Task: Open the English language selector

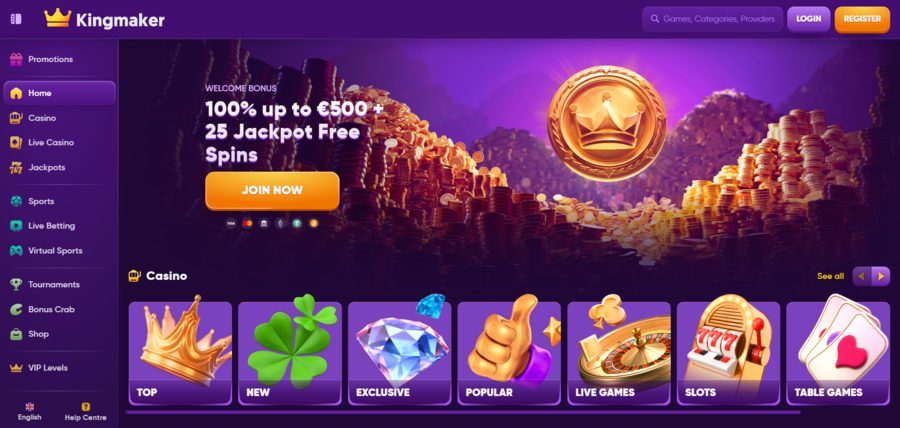Action: click(29, 411)
